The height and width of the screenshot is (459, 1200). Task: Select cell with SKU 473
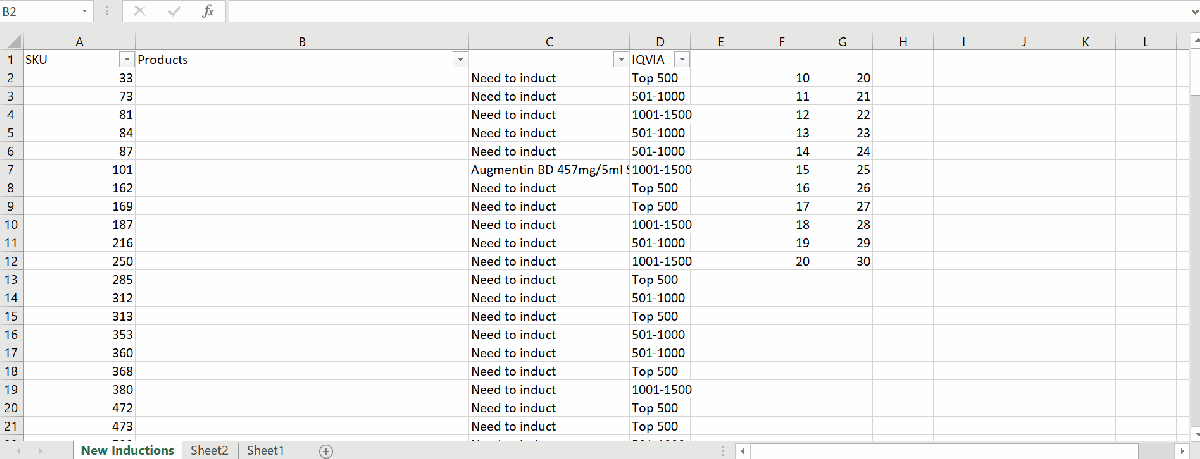point(79,426)
